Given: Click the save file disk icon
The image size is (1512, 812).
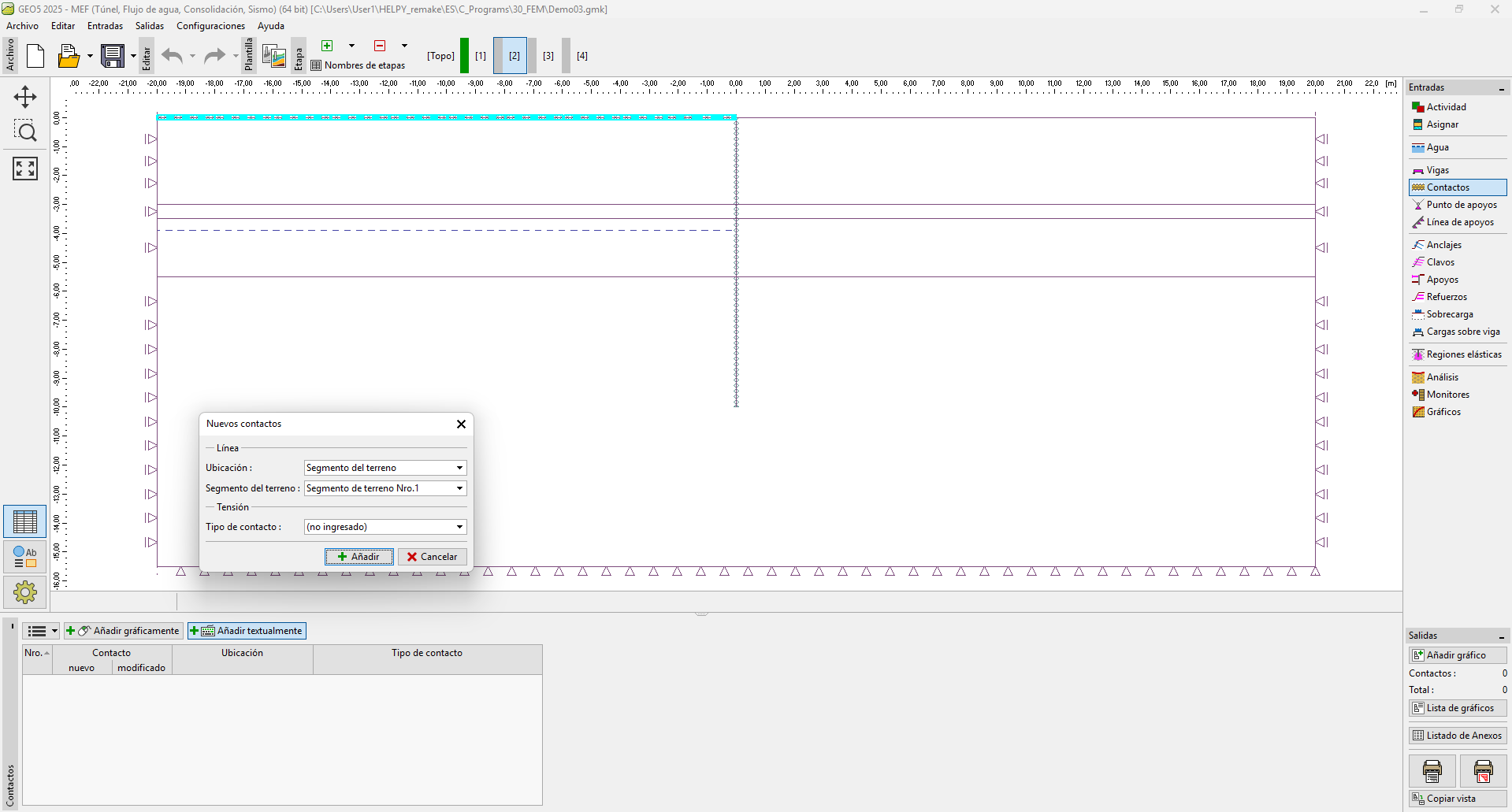Looking at the screenshot, I should coord(113,56).
